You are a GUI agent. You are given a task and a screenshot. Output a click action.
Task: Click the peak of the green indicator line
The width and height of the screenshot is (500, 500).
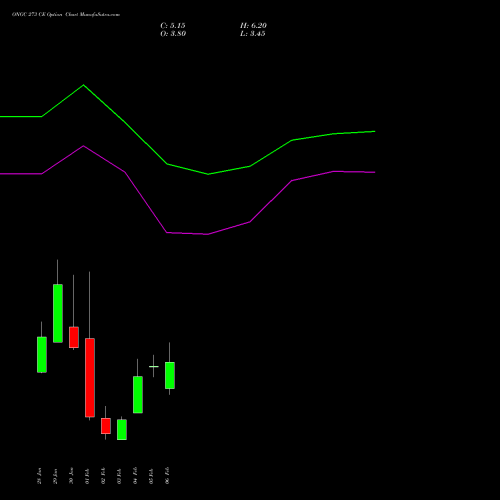[83, 85]
